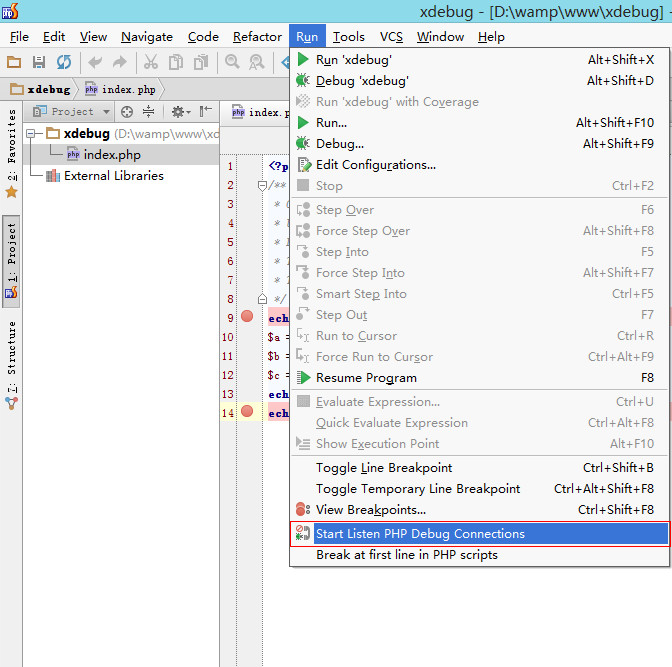Click the Save All floppy disk icon
The width and height of the screenshot is (672, 667).
(x=39, y=62)
